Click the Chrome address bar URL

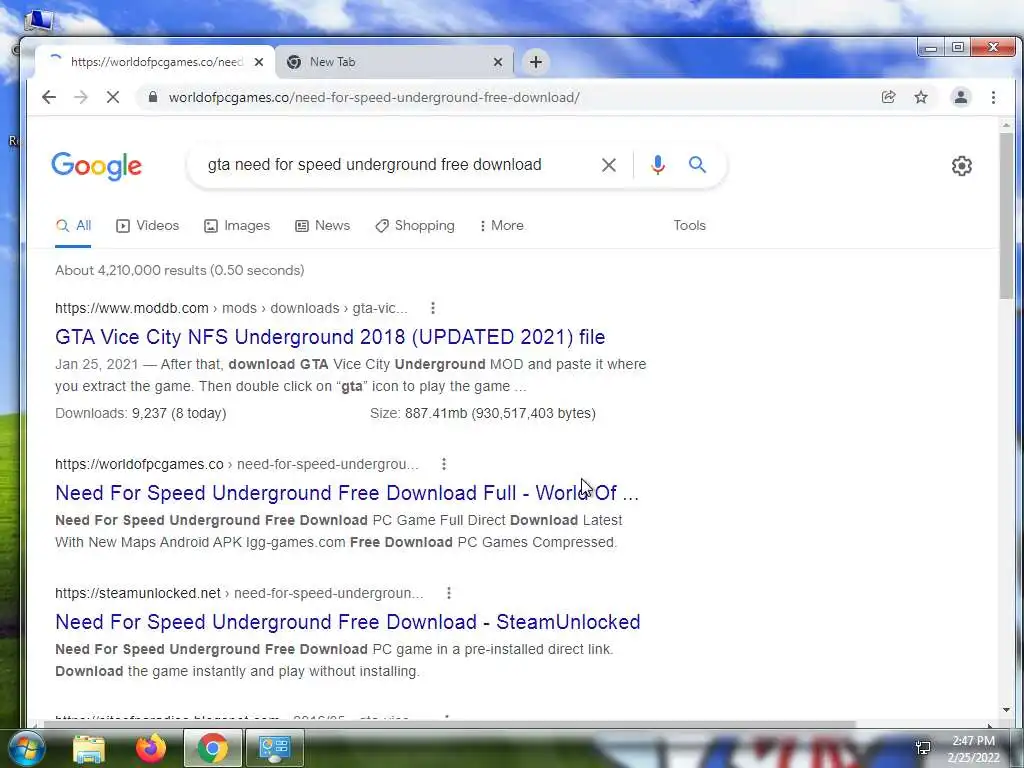tap(374, 97)
